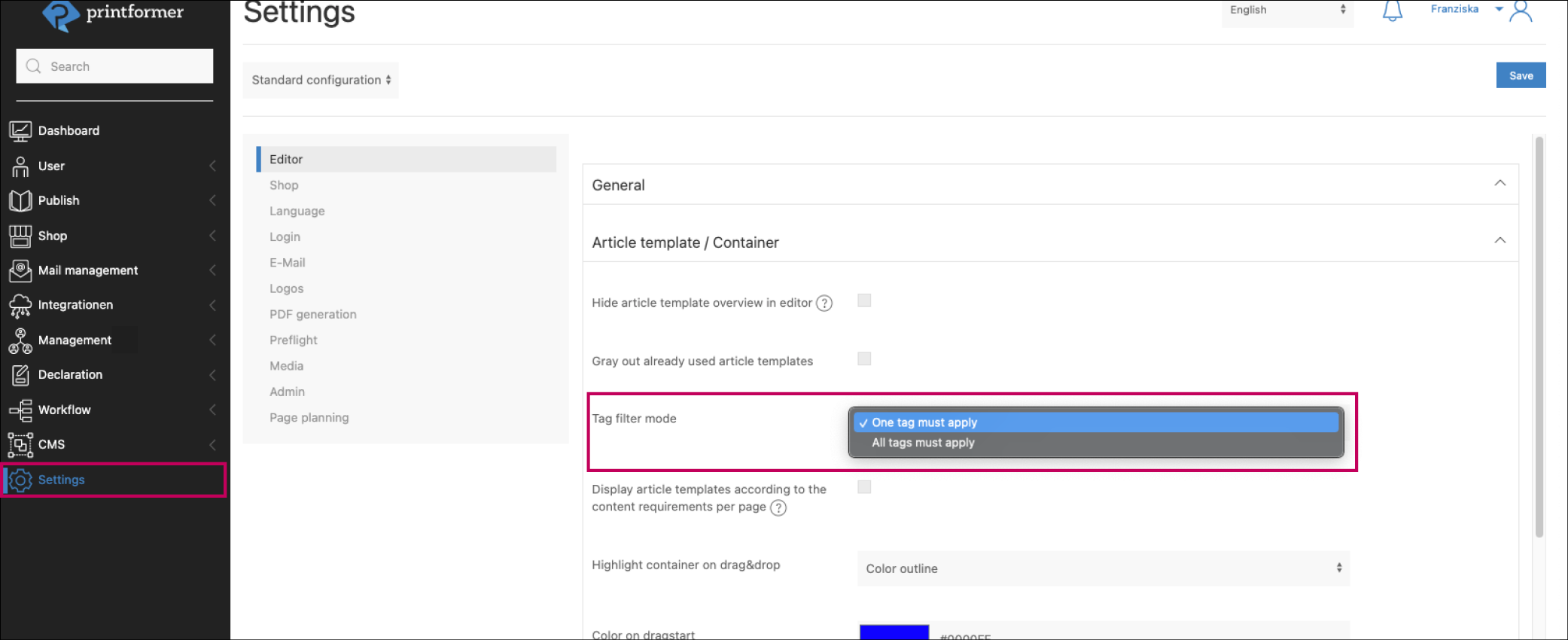Switch to the Preflight settings tab
Screen dimensions: 1568x640
click(294, 340)
